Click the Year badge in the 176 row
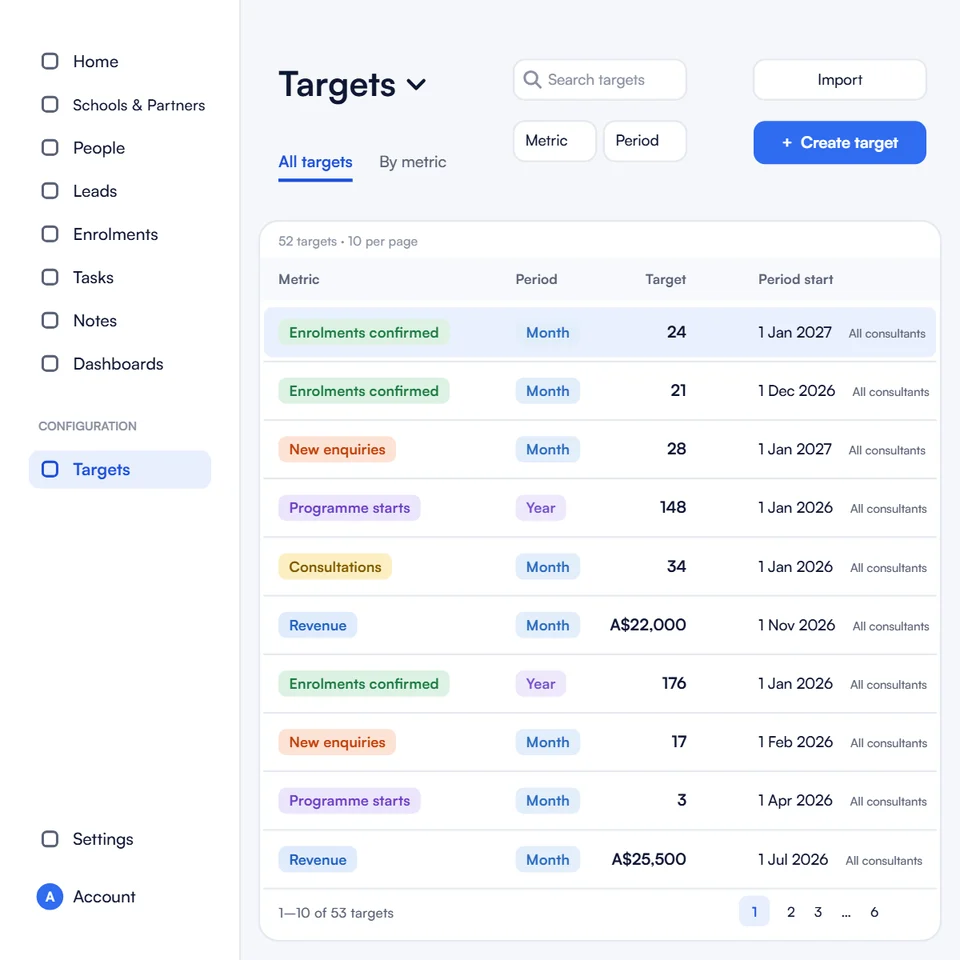960x960 pixels. coord(541,683)
